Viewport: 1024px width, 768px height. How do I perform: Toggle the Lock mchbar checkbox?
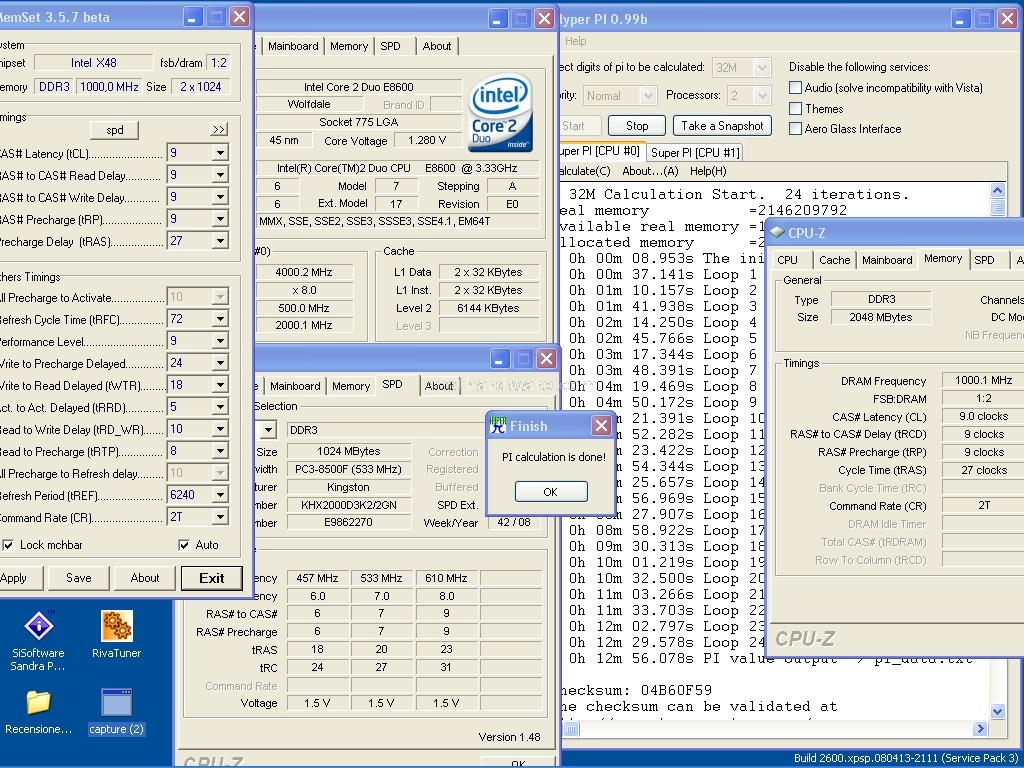8,545
